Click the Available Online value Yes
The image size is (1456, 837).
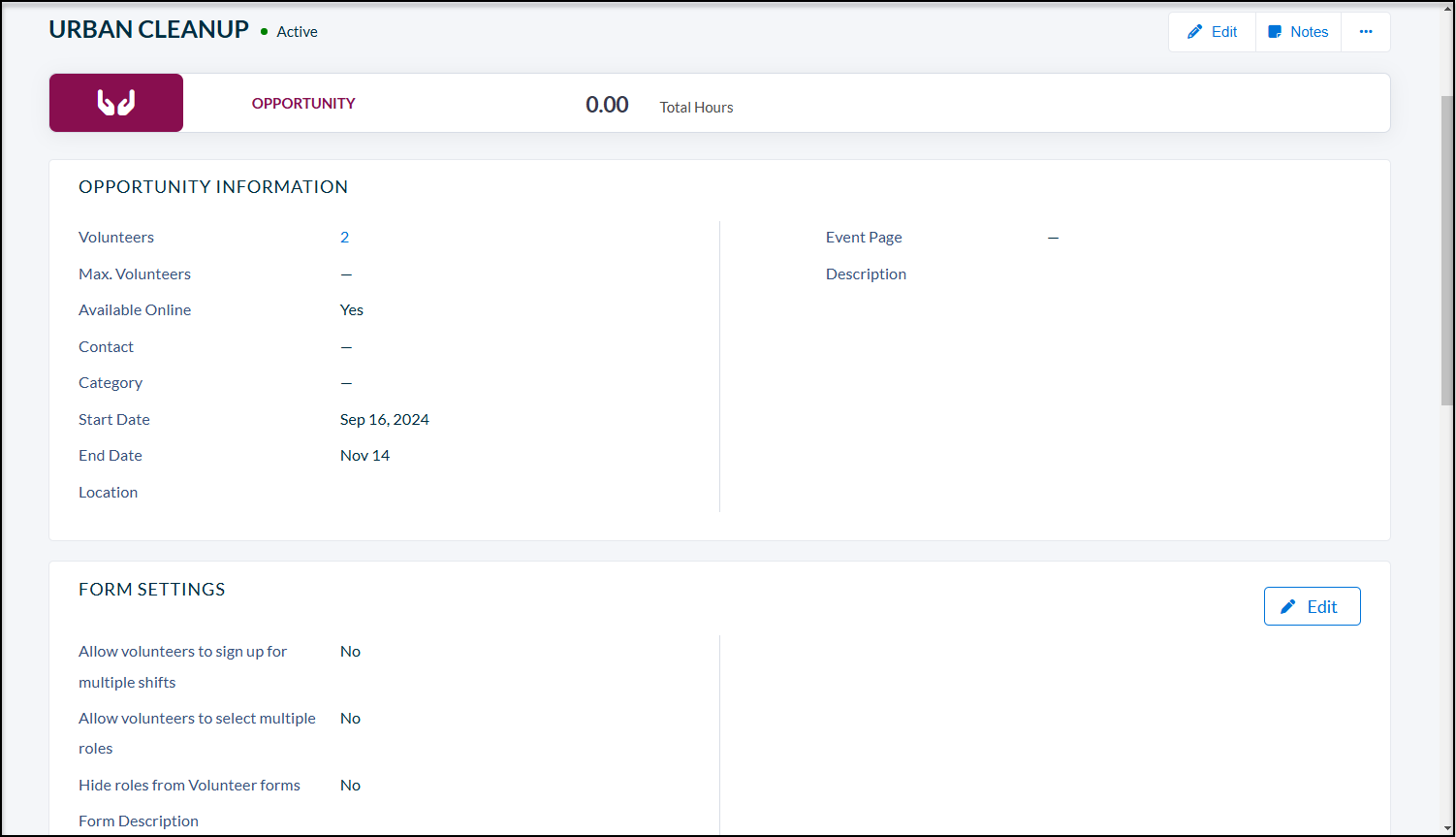coord(352,310)
